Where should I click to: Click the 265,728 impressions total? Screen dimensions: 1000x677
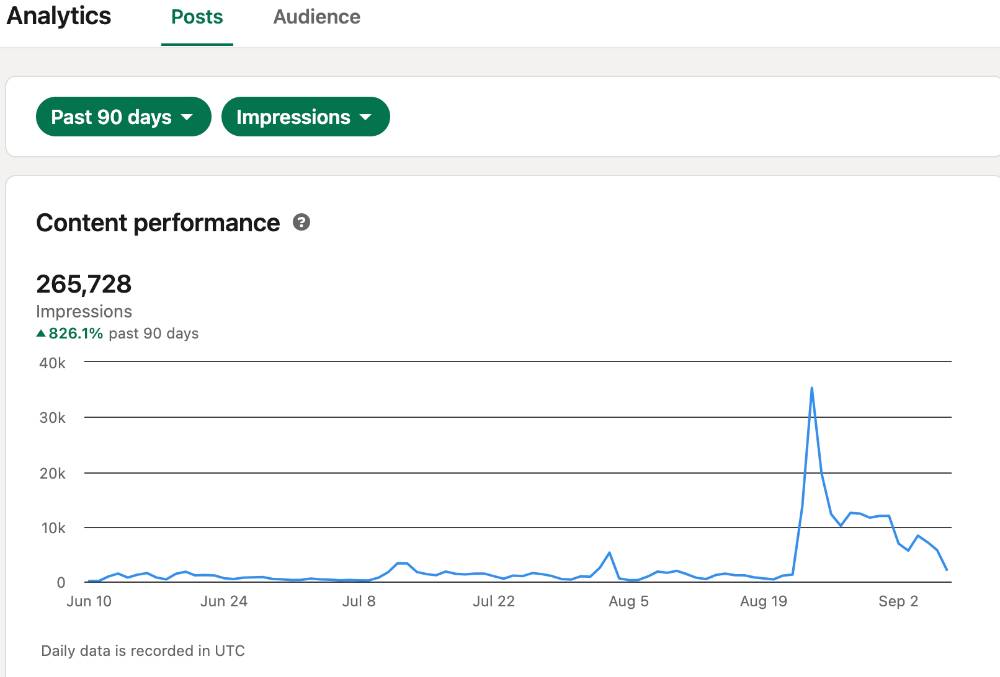(x=84, y=284)
